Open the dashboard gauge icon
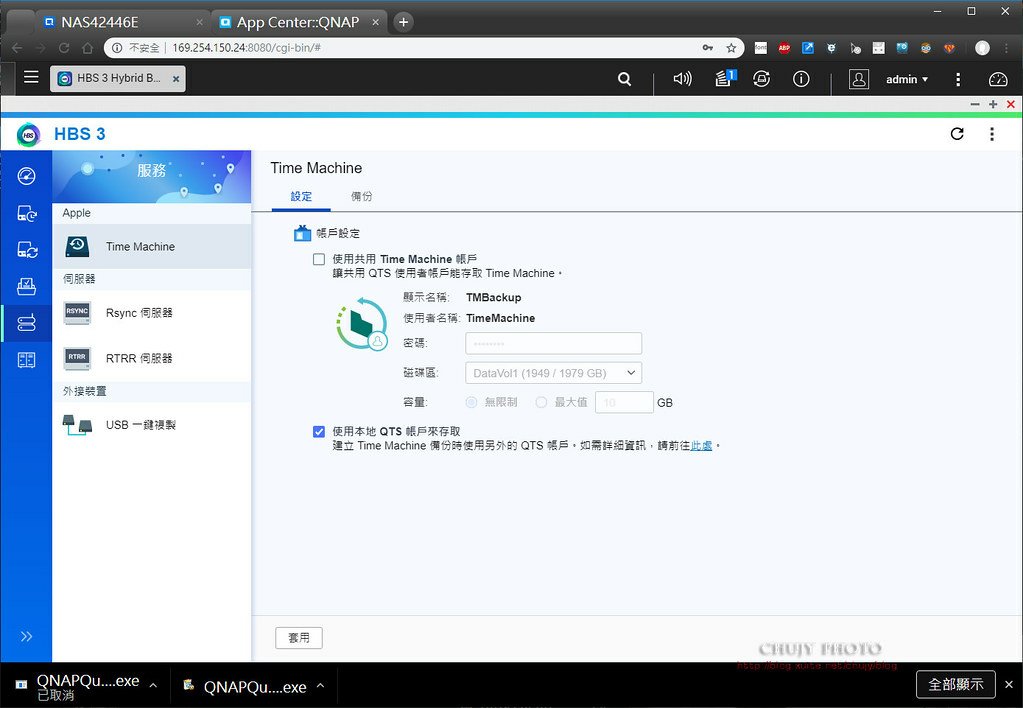1023x708 pixels. 998,79
